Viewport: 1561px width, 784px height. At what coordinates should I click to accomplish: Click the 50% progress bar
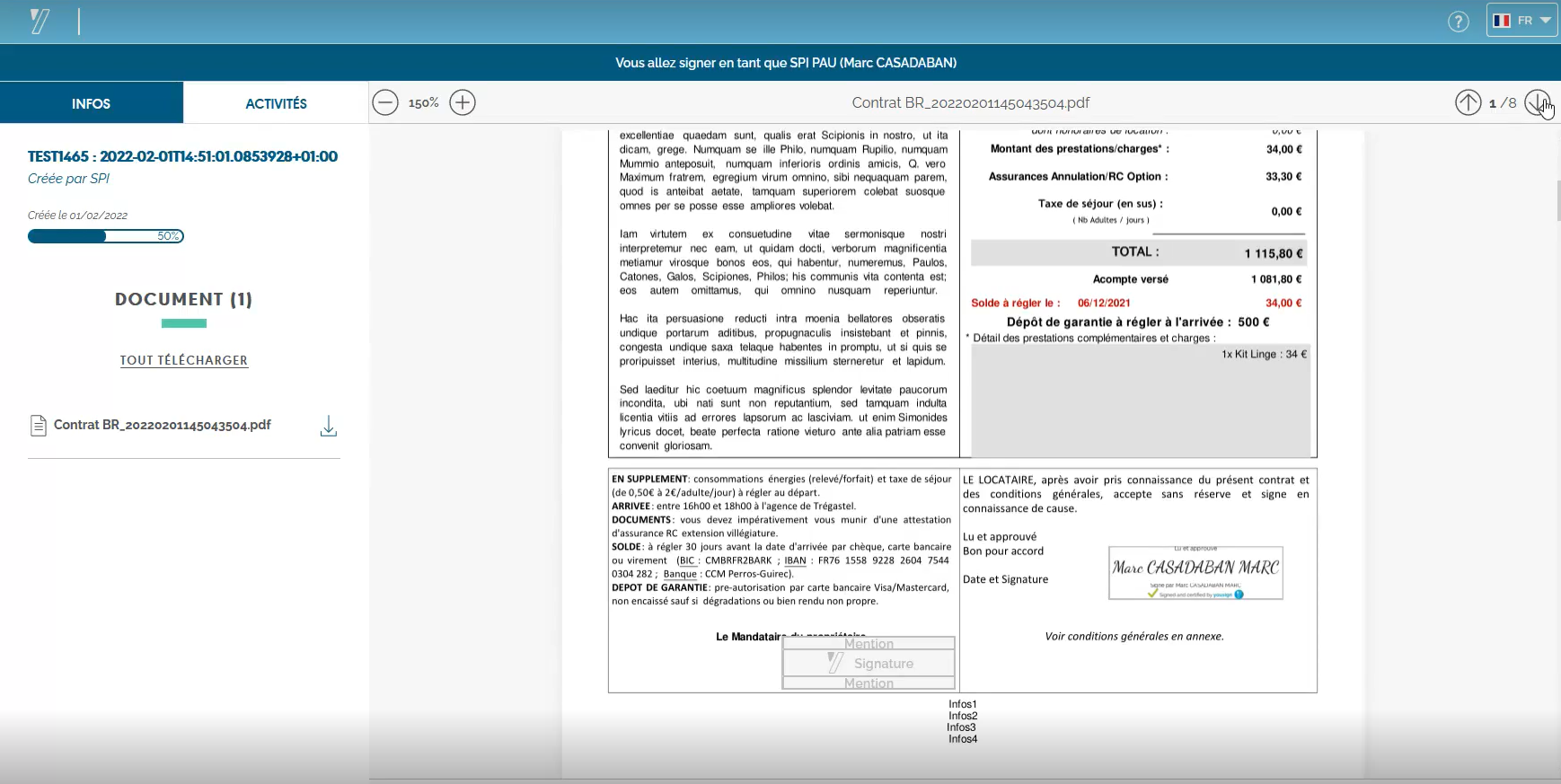pyautogui.click(x=106, y=236)
